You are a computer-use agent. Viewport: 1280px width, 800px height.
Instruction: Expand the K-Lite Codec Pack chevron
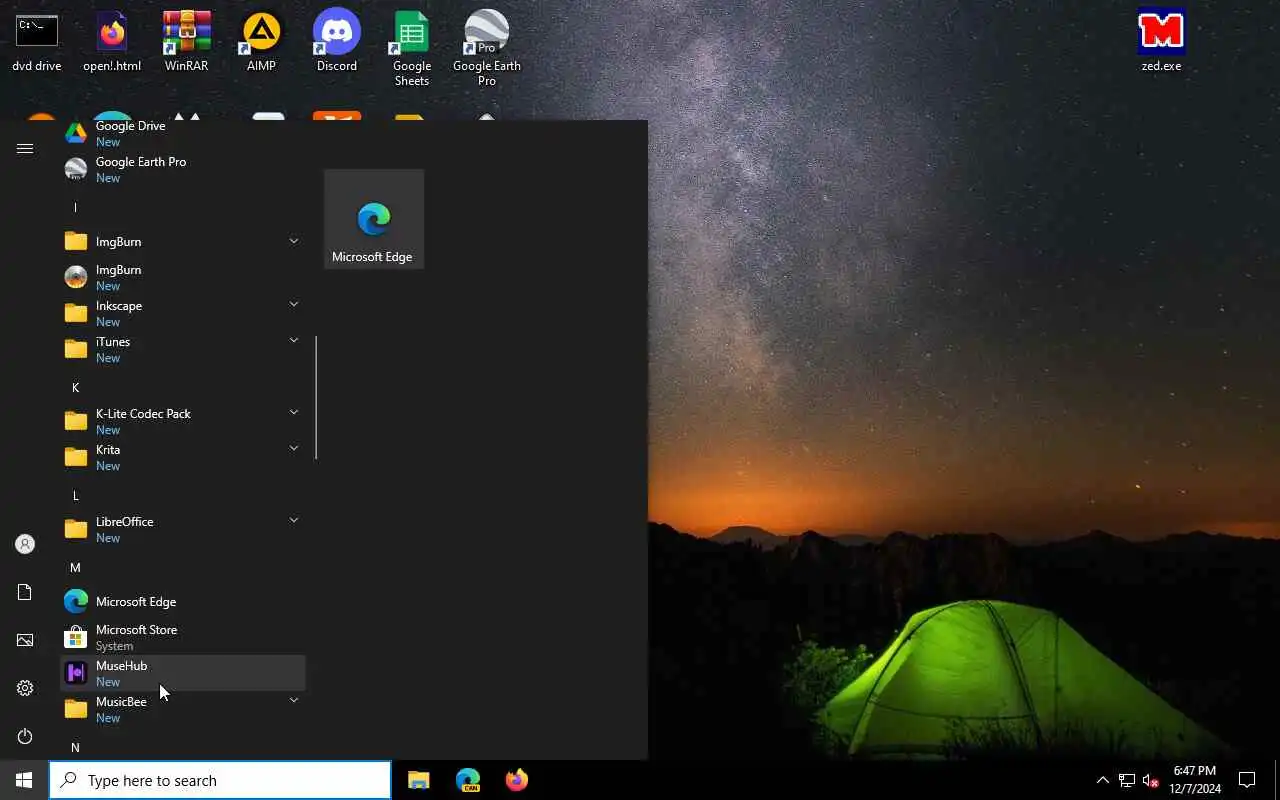click(294, 412)
